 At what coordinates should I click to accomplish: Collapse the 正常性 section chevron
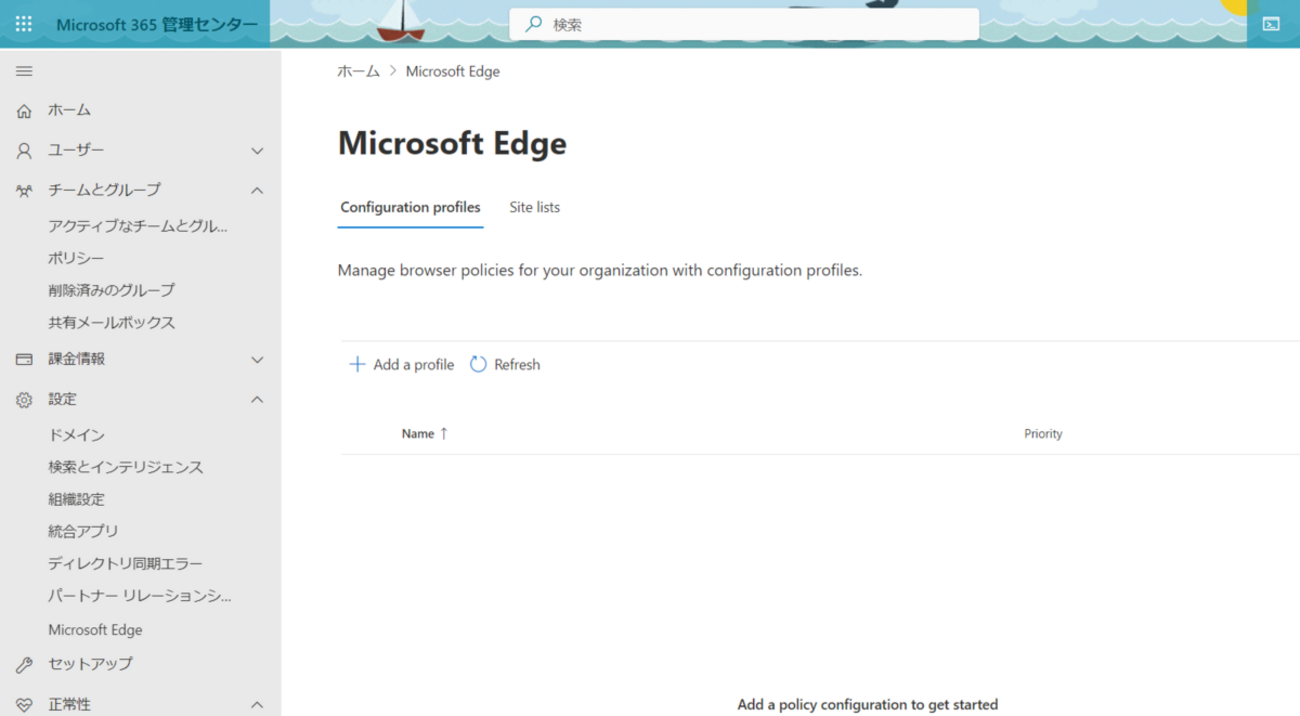tap(257, 705)
